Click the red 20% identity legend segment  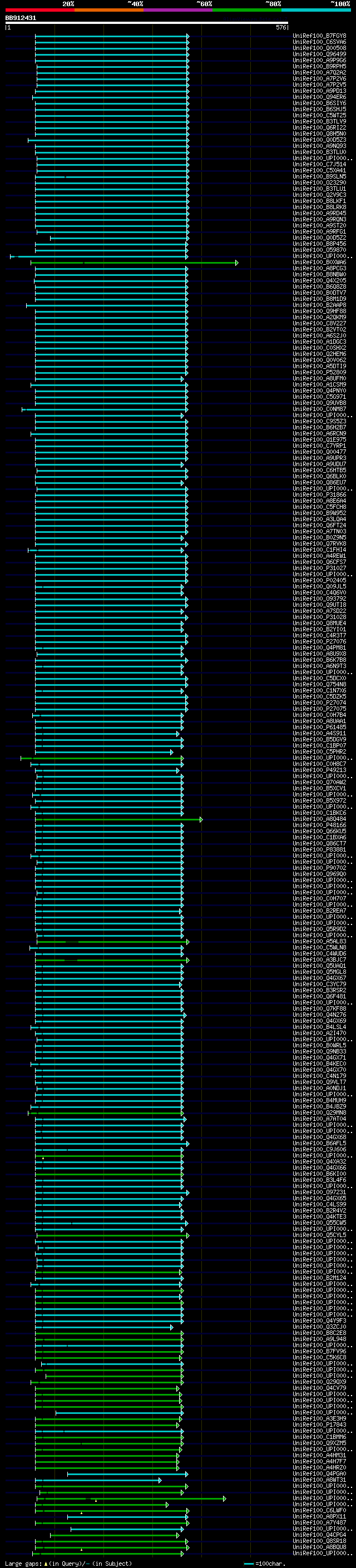pos(39,11)
